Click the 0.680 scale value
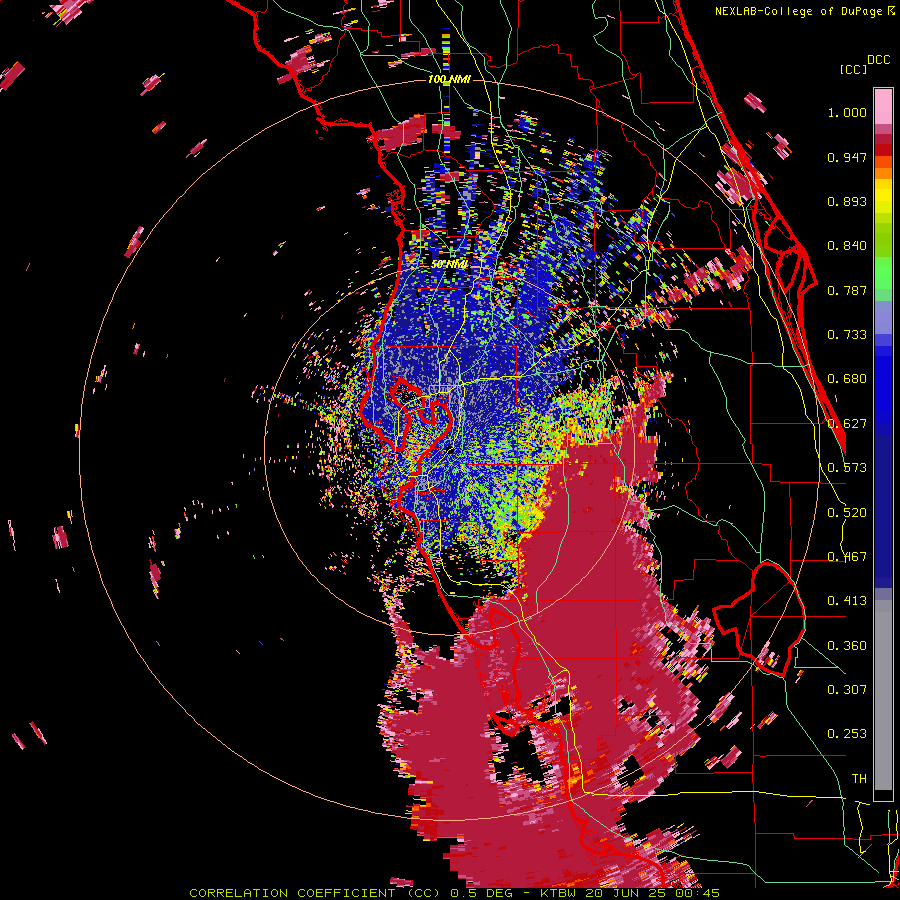The width and height of the screenshot is (900, 900). [847, 379]
